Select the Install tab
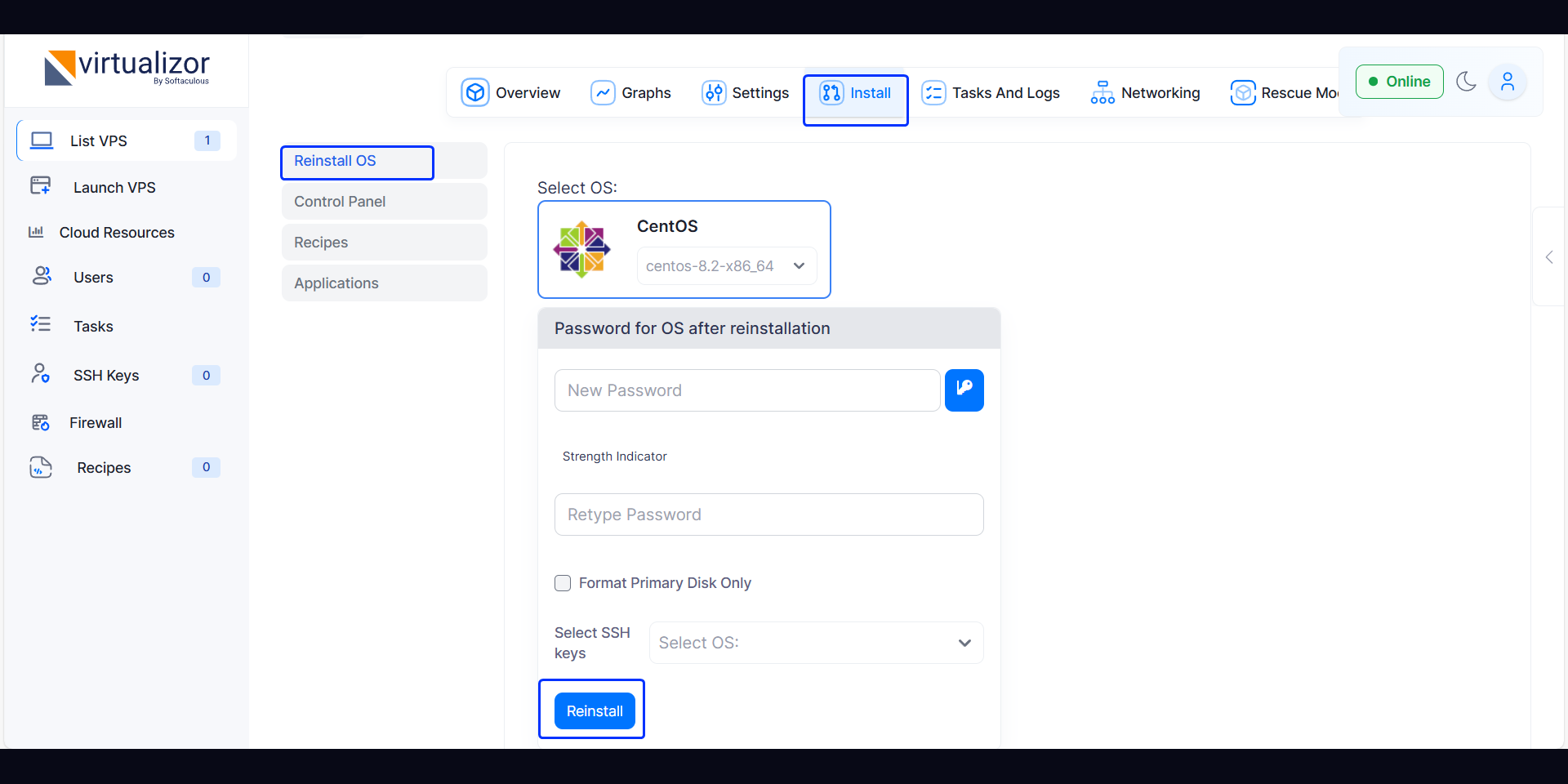 [856, 92]
